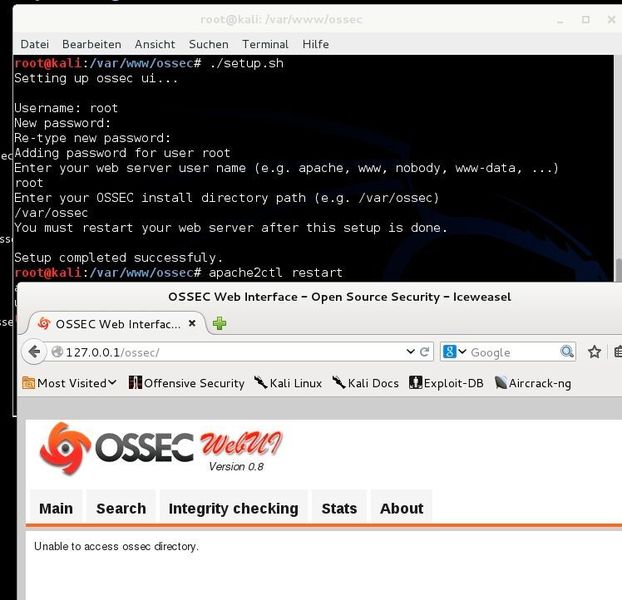This screenshot has width=622, height=600.
Task: Open the About tab in OSSEC
Action: (x=401, y=508)
